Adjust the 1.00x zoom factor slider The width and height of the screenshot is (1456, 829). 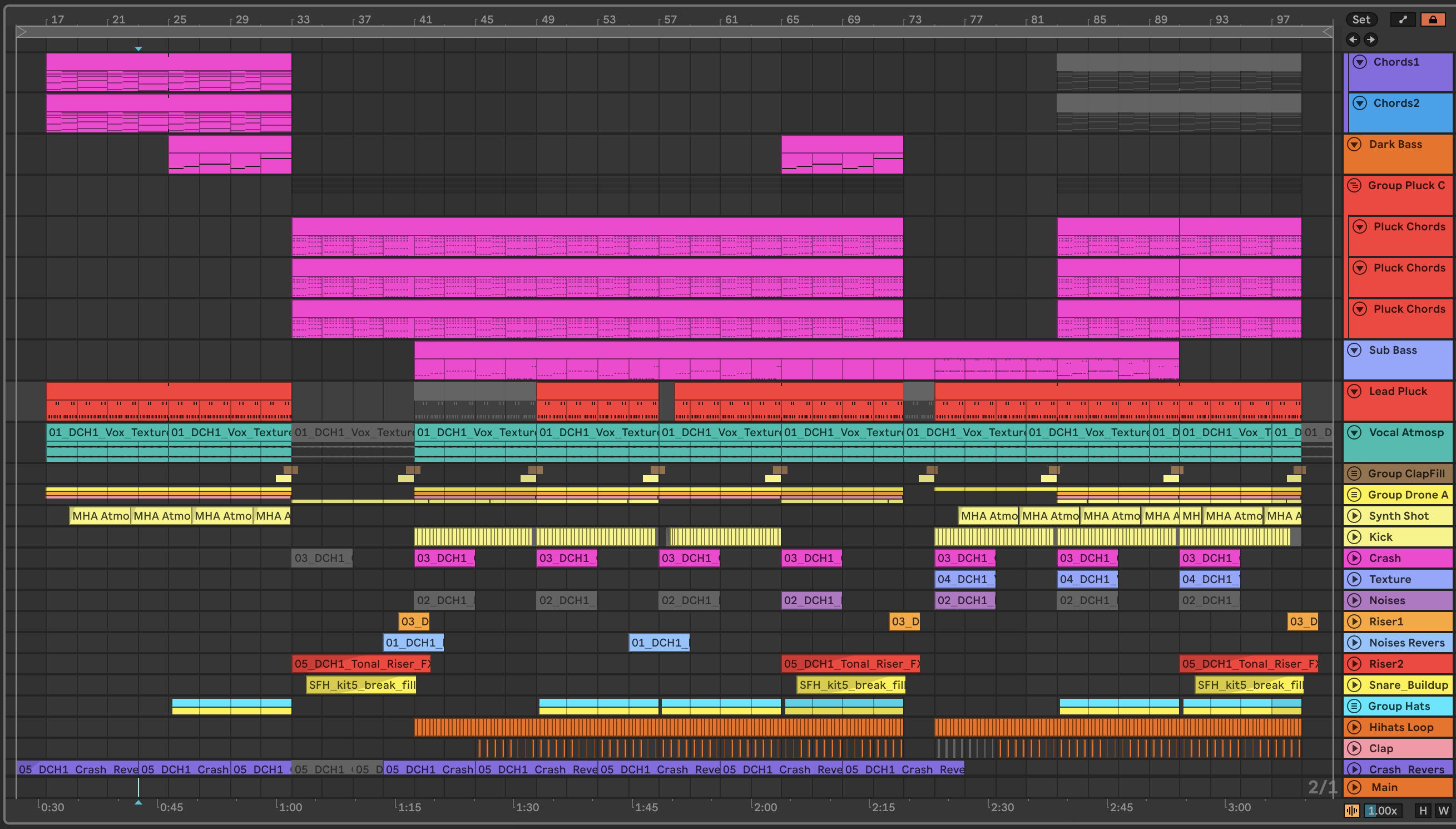coord(1382,810)
